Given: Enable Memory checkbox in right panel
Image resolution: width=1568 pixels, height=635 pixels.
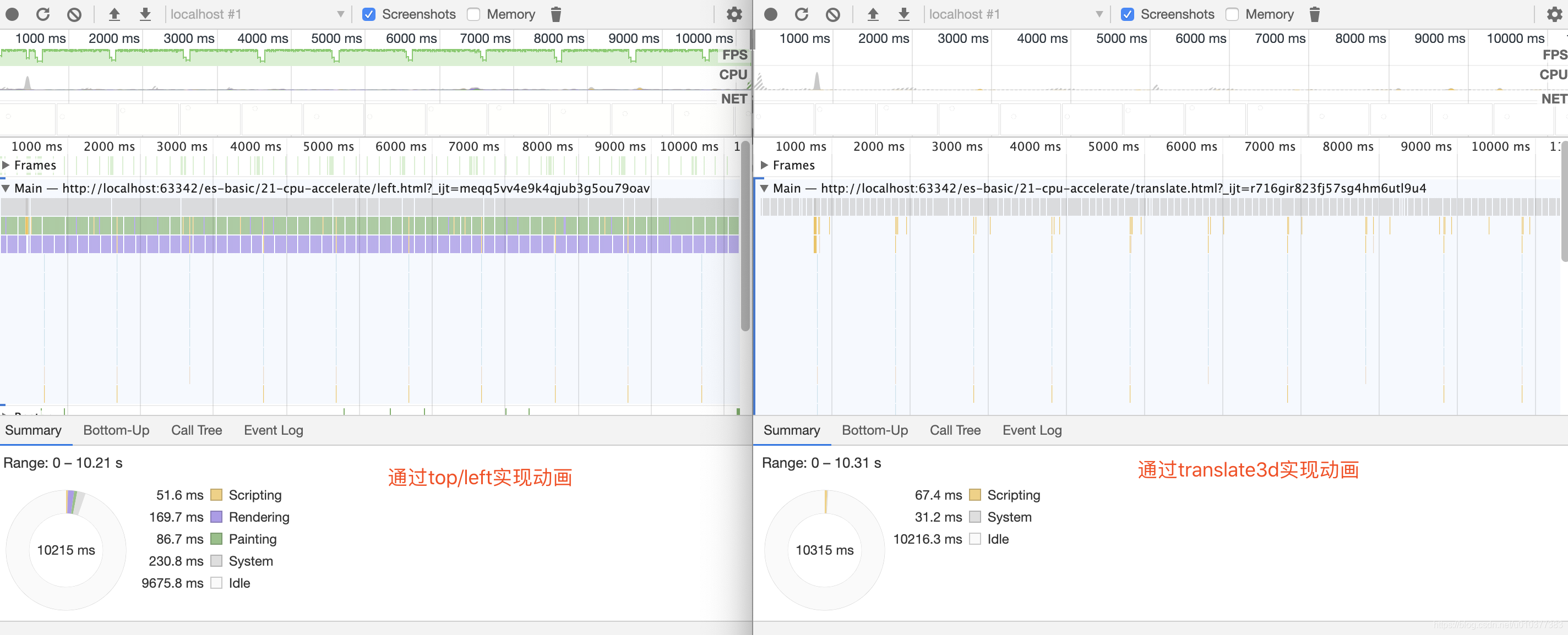Looking at the screenshot, I should (1232, 14).
